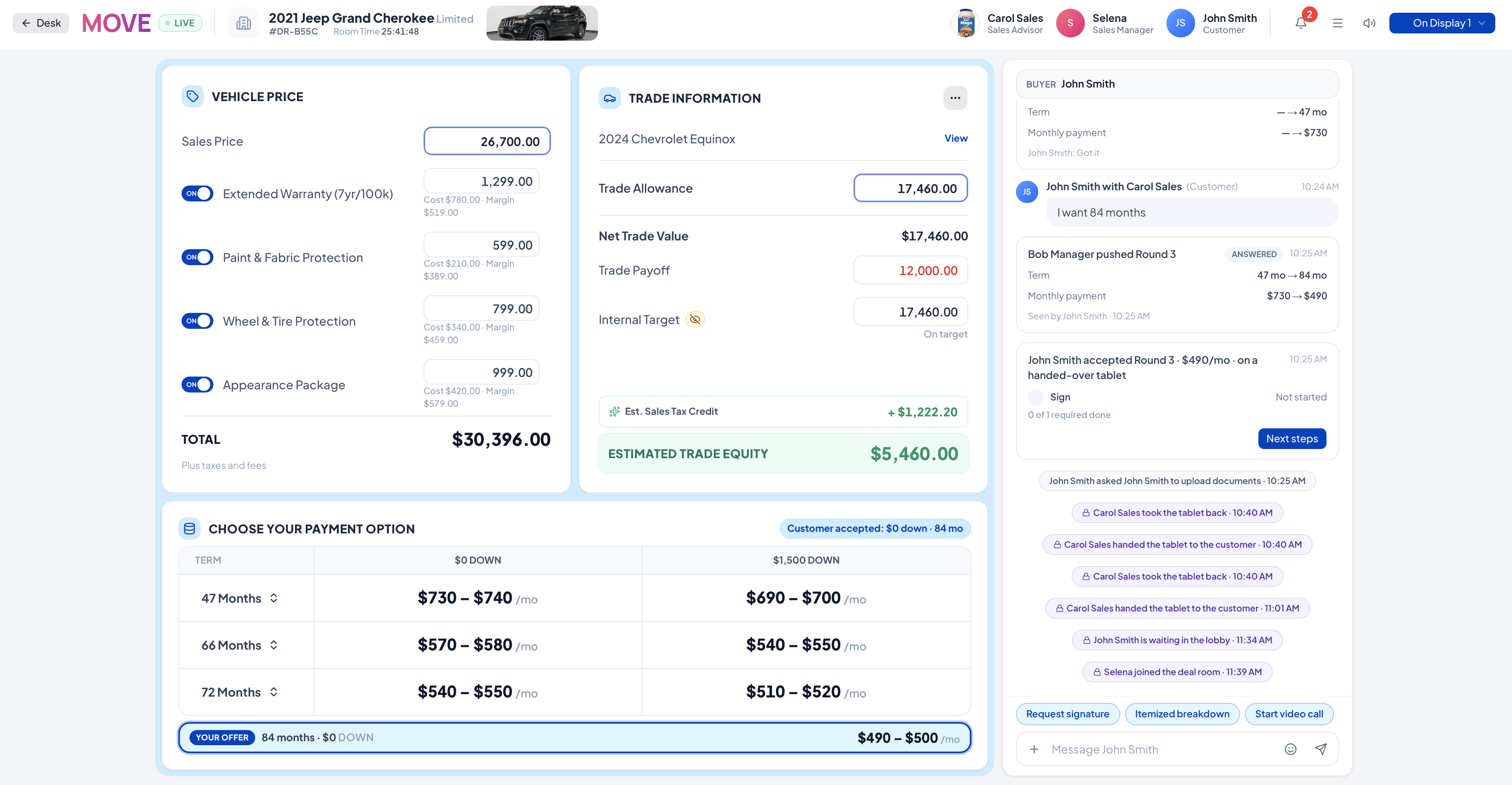The image size is (1512, 785).
Task: Click the plus attachment icon in message box
Action: coord(1033,749)
